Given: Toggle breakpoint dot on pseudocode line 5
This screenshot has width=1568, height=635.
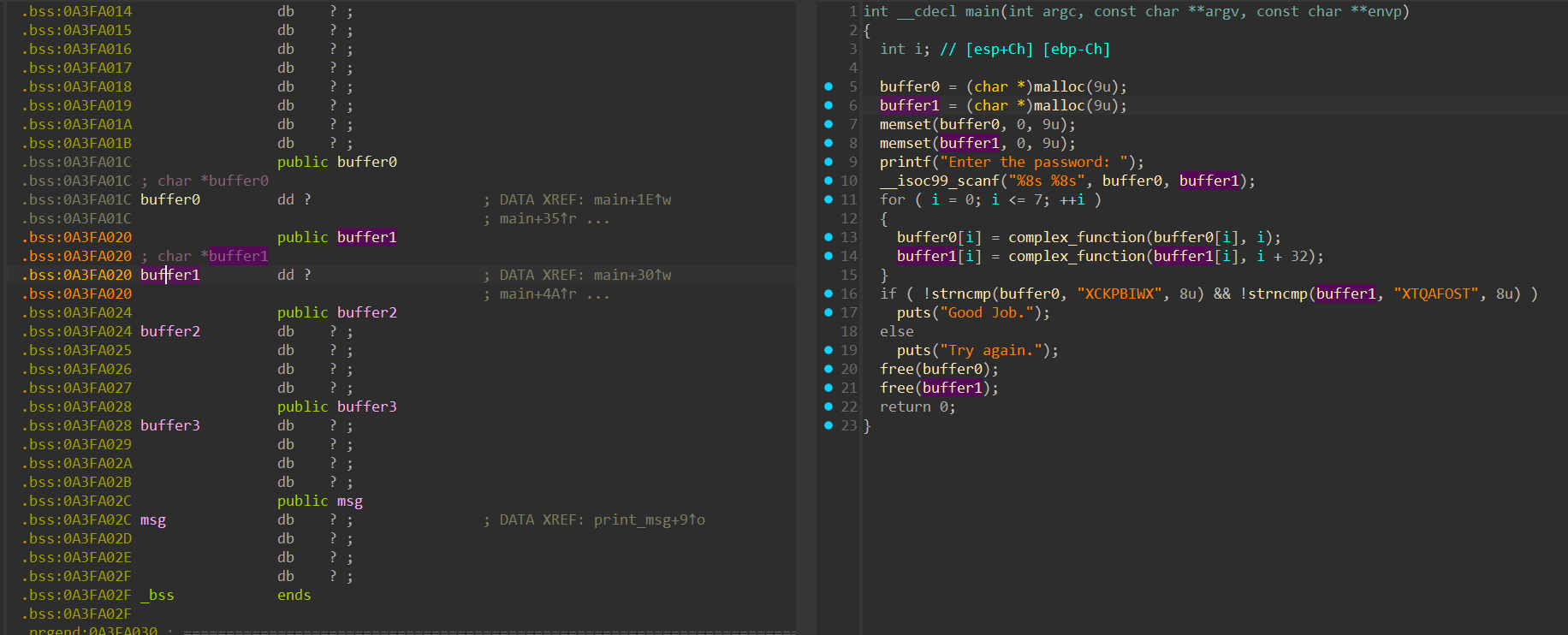Looking at the screenshot, I should pos(829,86).
